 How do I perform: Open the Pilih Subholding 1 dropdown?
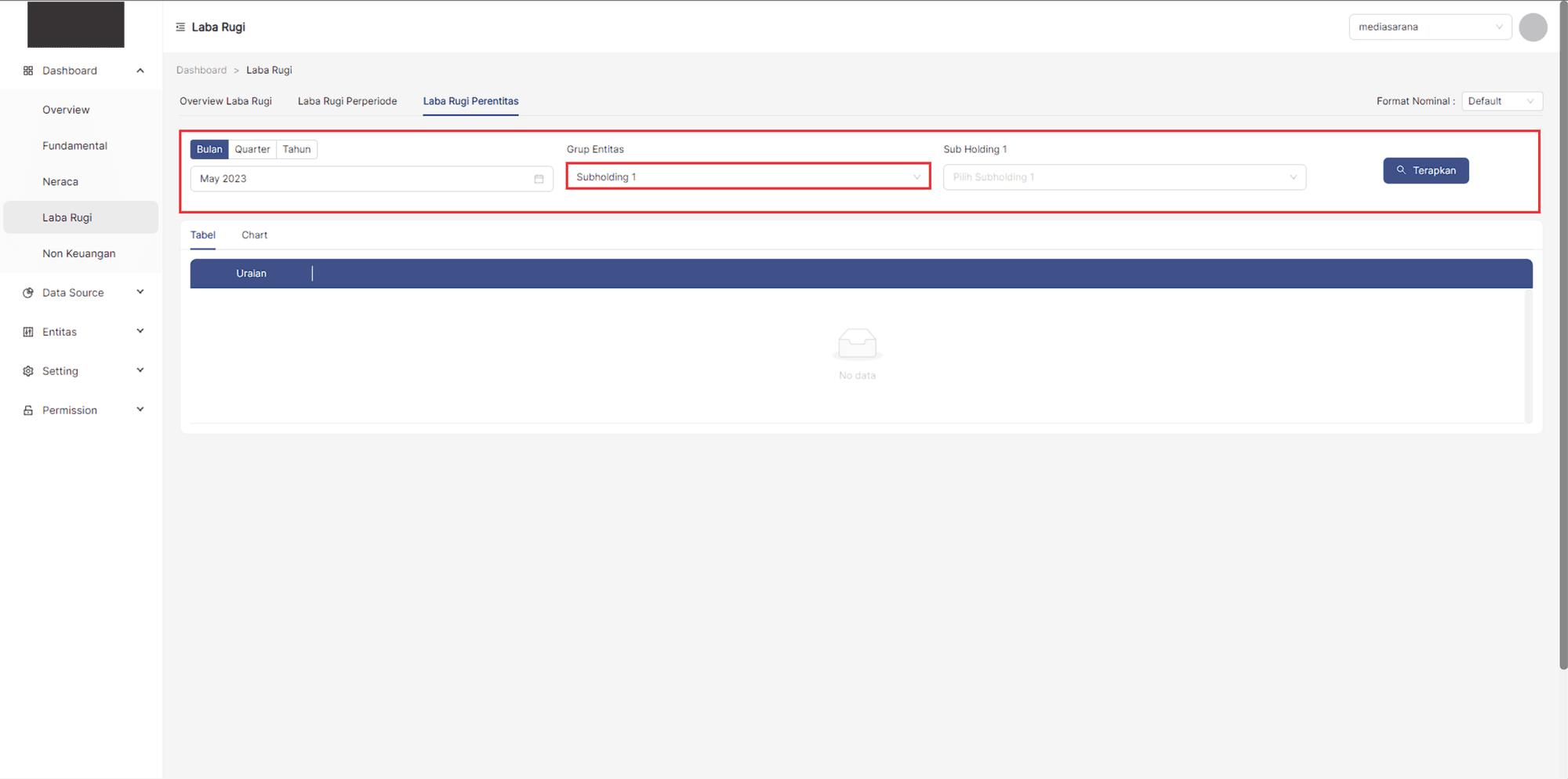(1123, 177)
